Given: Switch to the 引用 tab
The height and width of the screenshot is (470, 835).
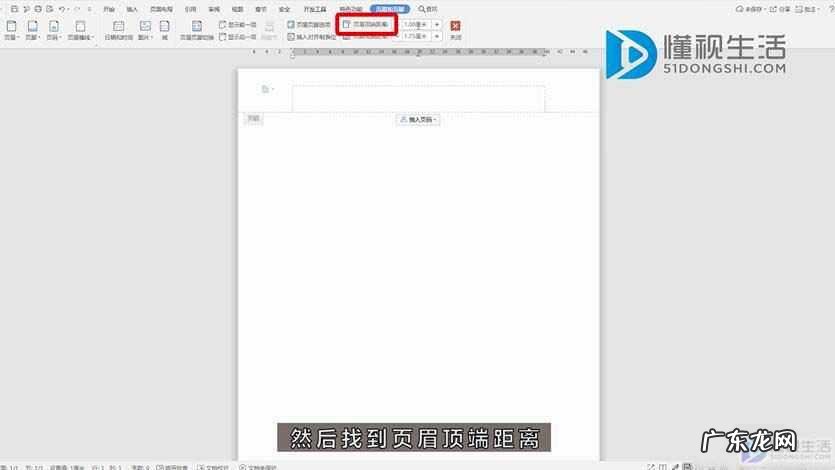Looking at the screenshot, I should pos(190,10).
